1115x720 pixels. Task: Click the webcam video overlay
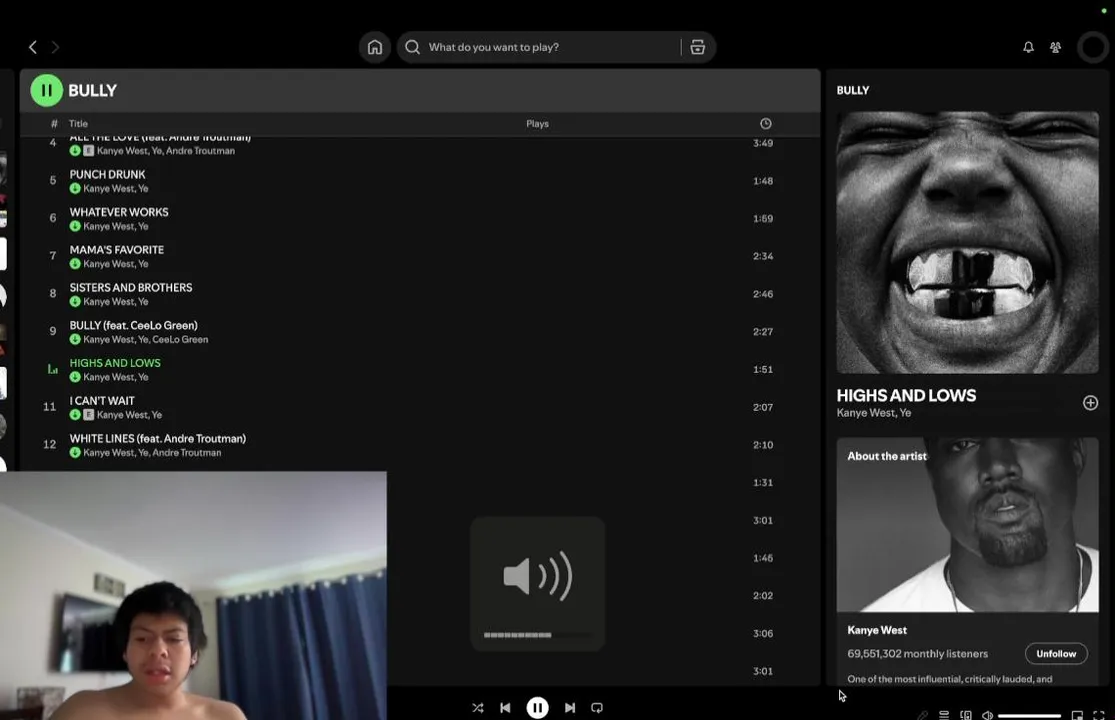193,596
